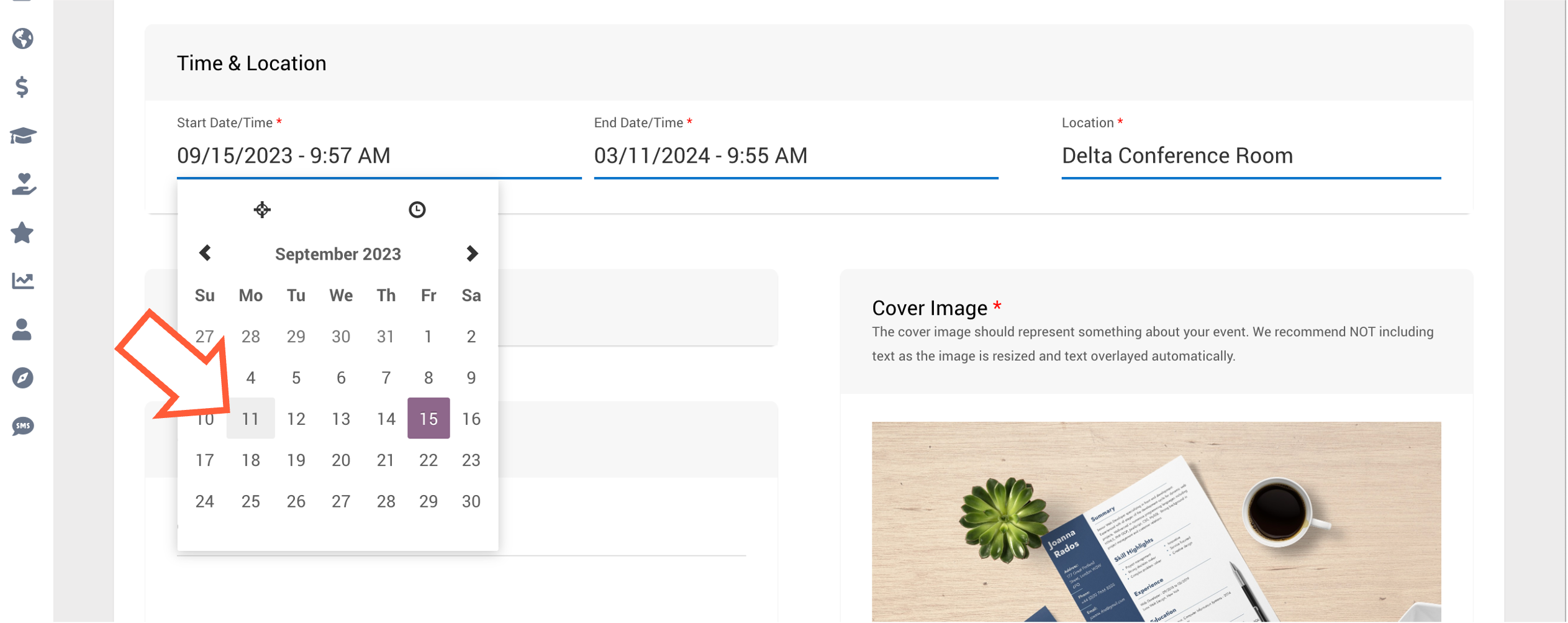The height and width of the screenshot is (623, 1568).
Task: Click the 'Mo' weekday header
Action: [x=250, y=295]
